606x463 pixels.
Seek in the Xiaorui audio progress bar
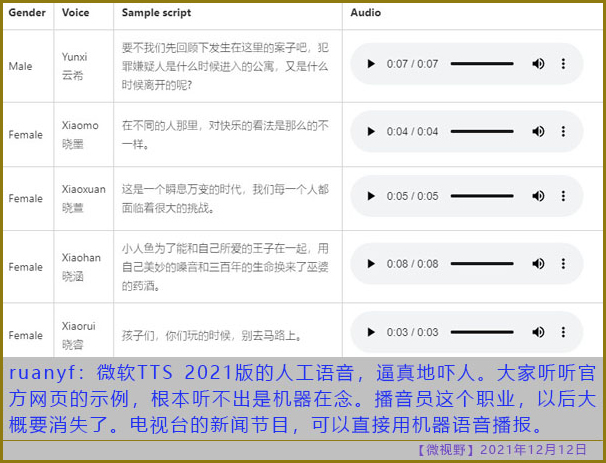[482, 332]
